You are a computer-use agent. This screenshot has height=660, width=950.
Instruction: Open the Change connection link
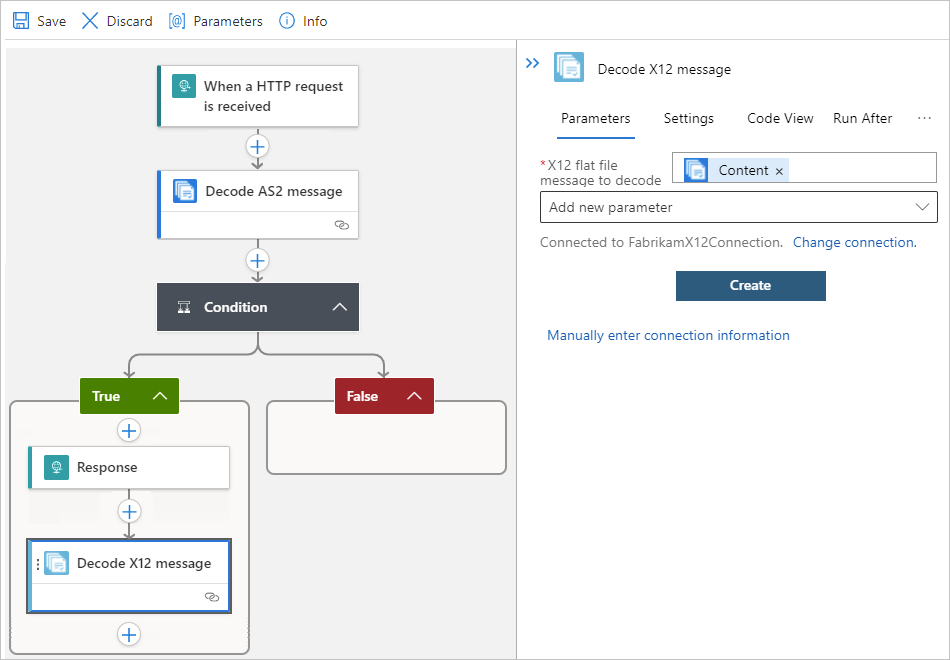(x=853, y=242)
